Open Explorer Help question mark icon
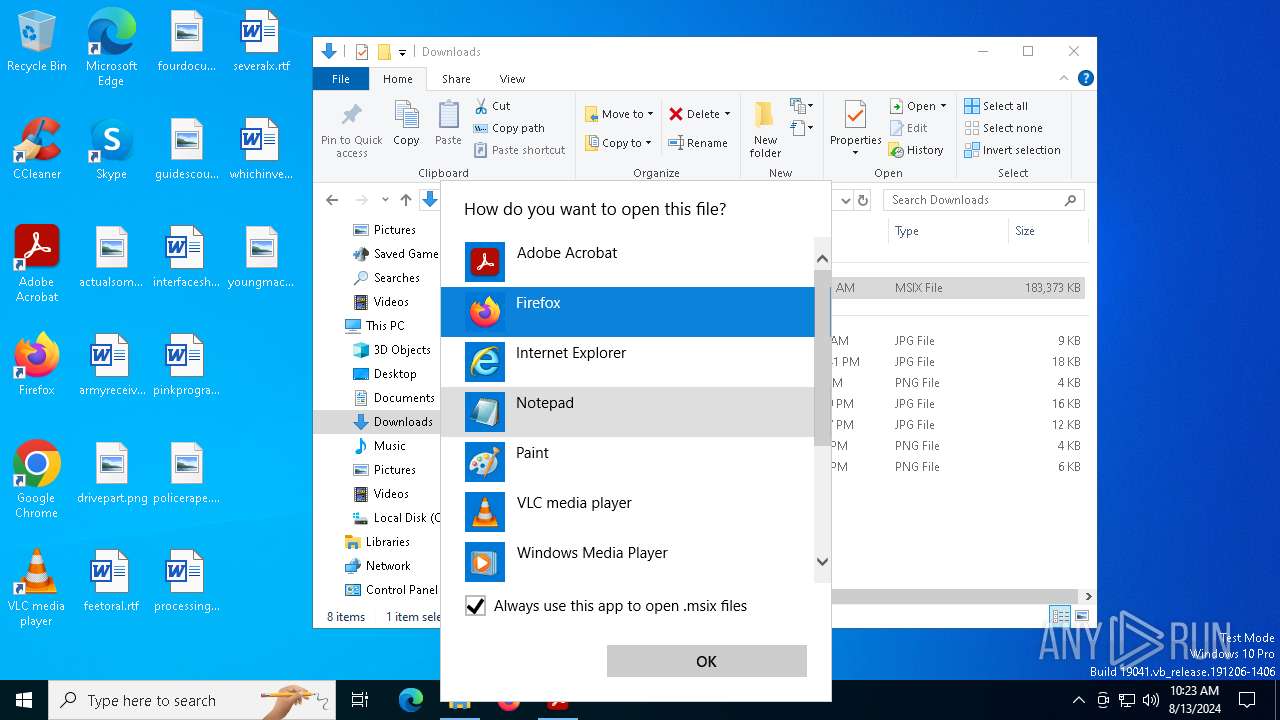This screenshot has width=1280, height=720. (x=1085, y=78)
